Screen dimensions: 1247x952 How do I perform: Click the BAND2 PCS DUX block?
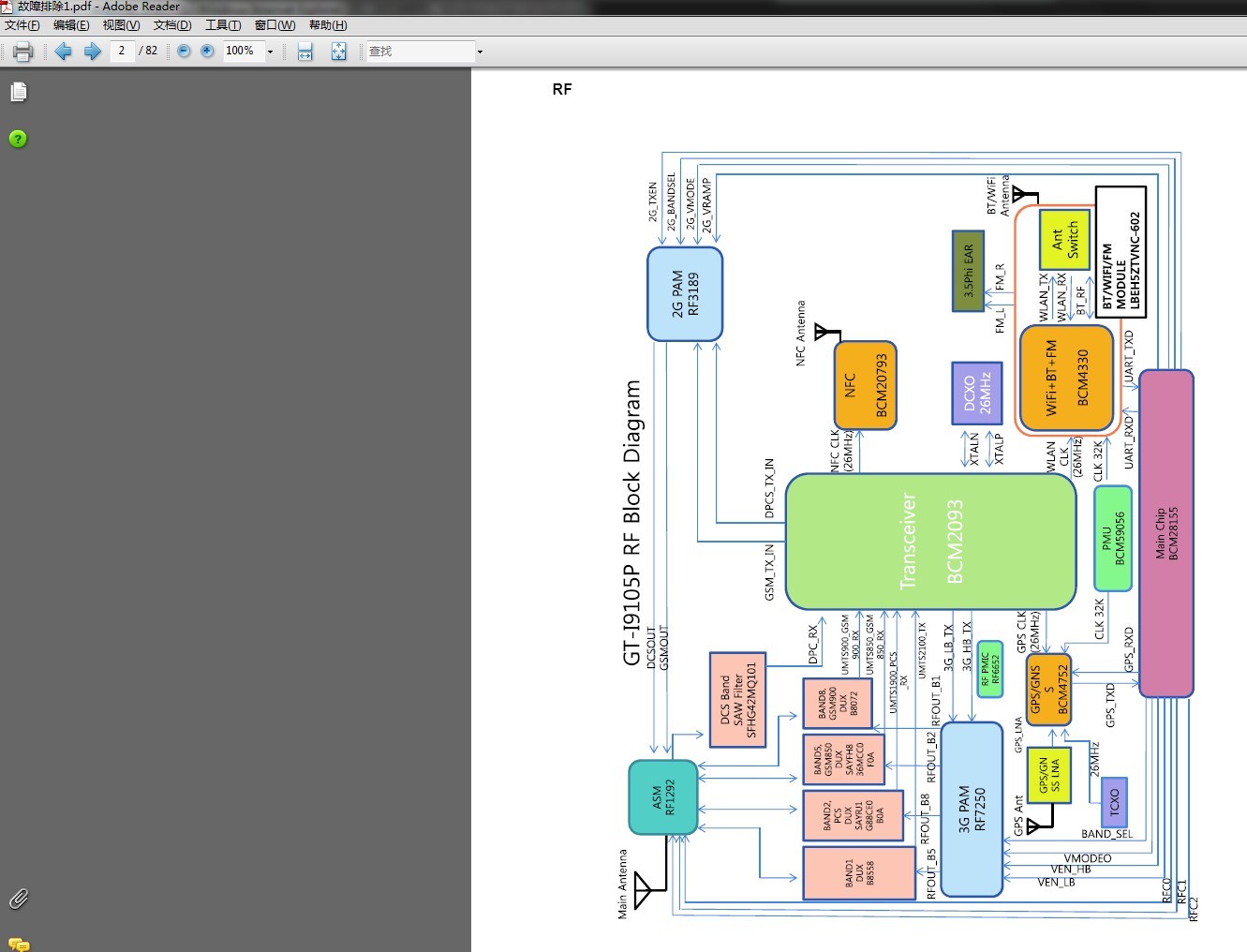click(x=853, y=816)
